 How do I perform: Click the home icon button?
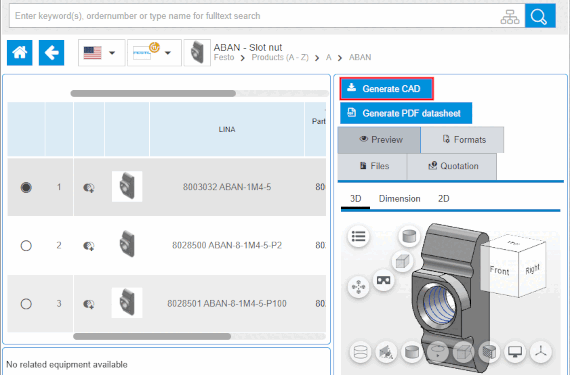pos(20,53)
